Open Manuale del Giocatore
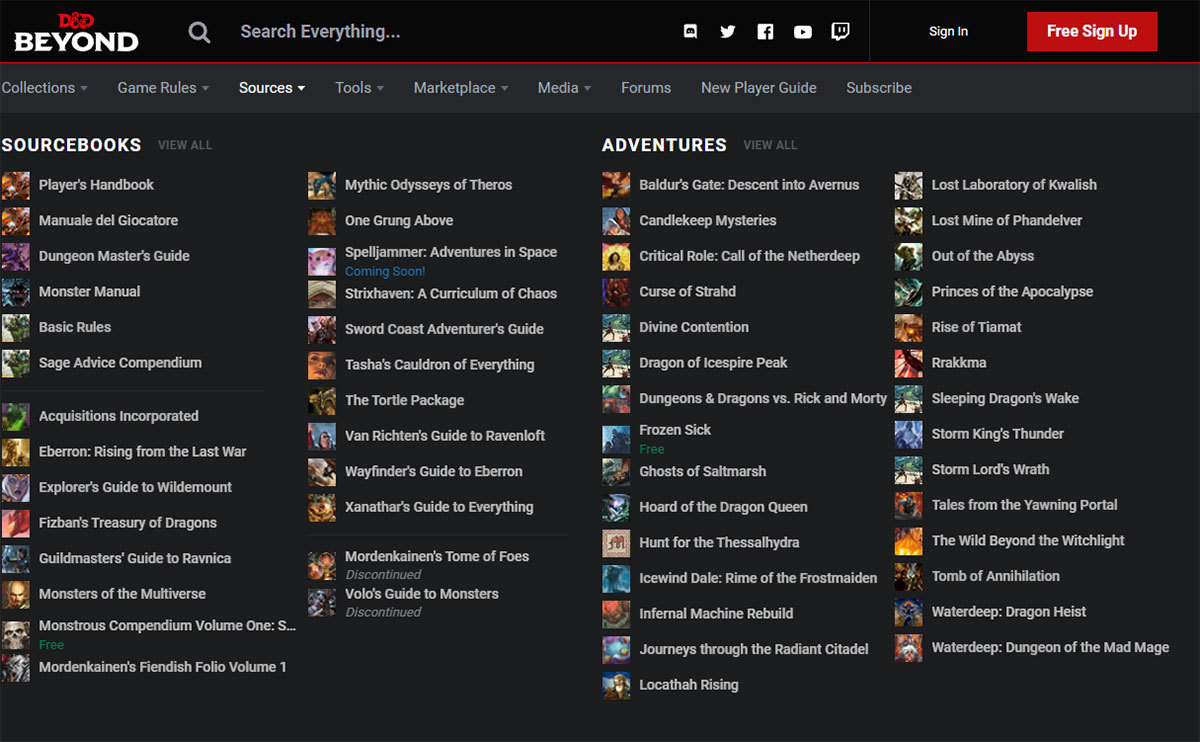The width and height of the screenshot is (1200, 742). 108,221
